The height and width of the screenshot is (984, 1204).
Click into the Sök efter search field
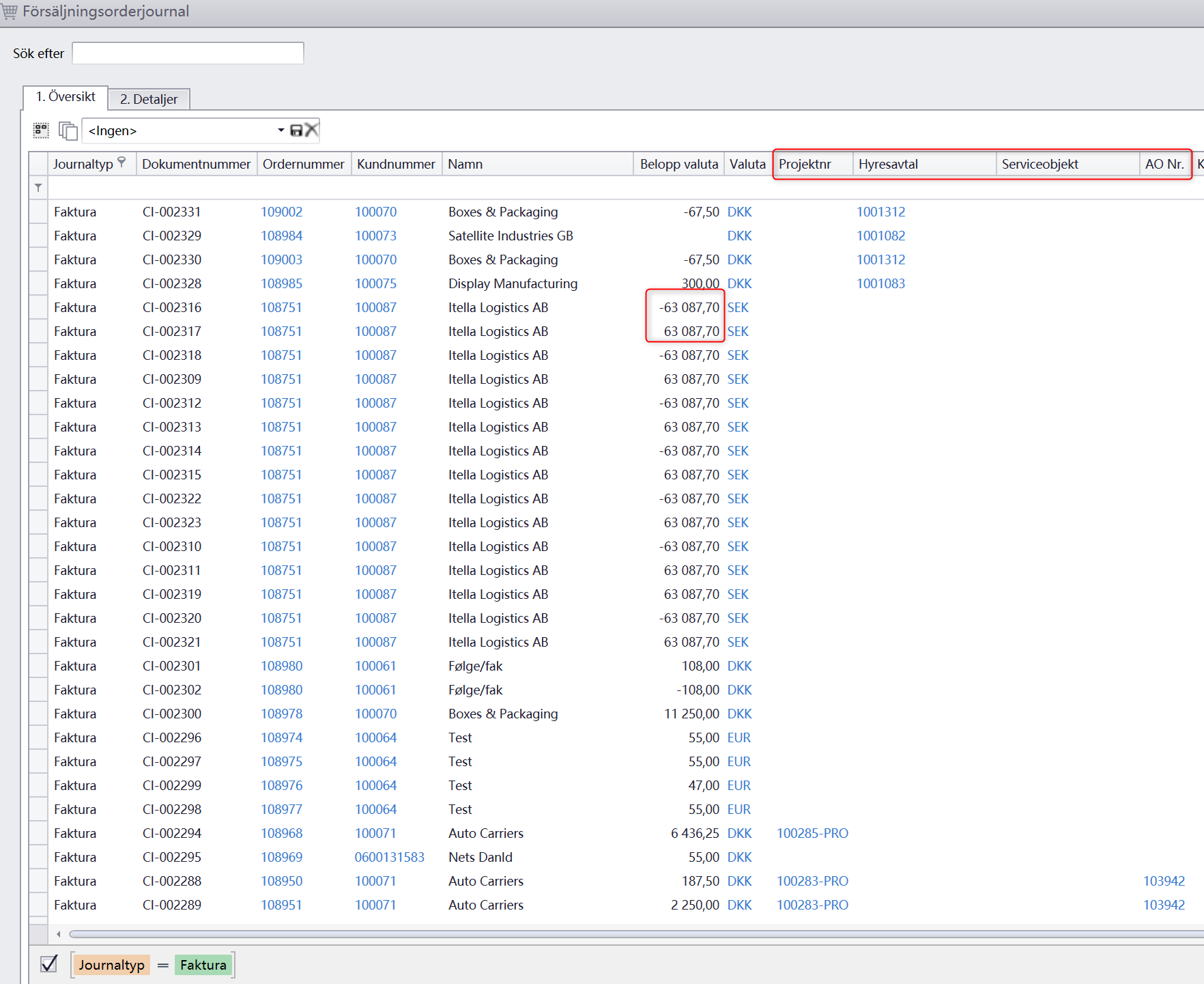[188, 53]
